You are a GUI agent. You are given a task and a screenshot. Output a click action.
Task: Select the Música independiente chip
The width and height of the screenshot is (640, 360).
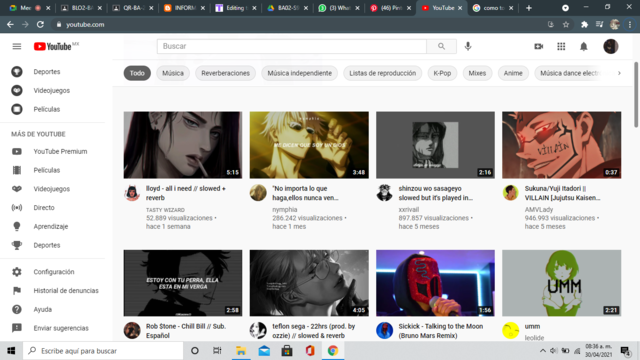point(300,73)
